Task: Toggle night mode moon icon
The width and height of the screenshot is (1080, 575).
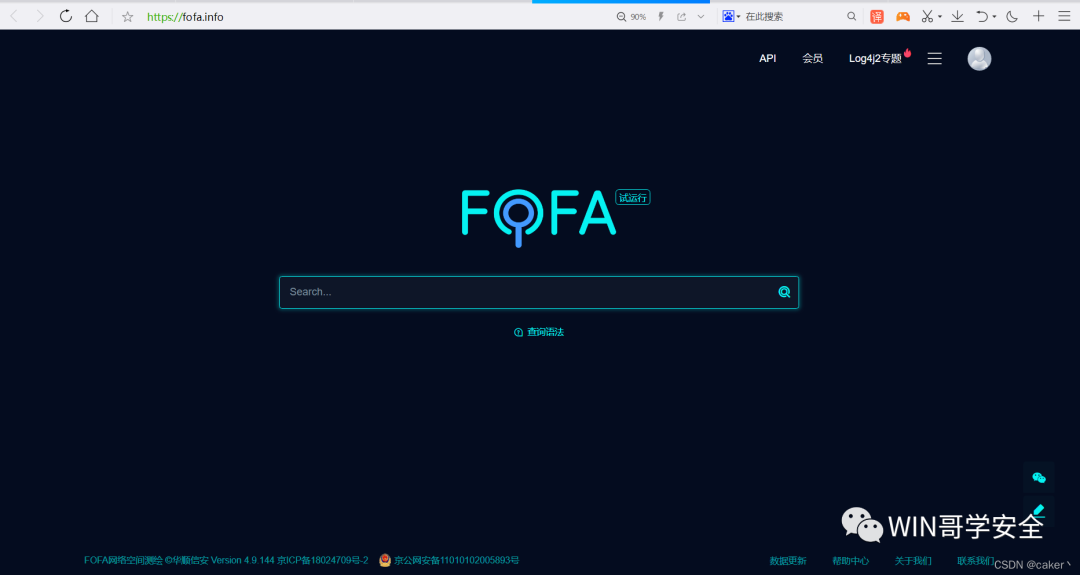Action: click(1012, 17)
